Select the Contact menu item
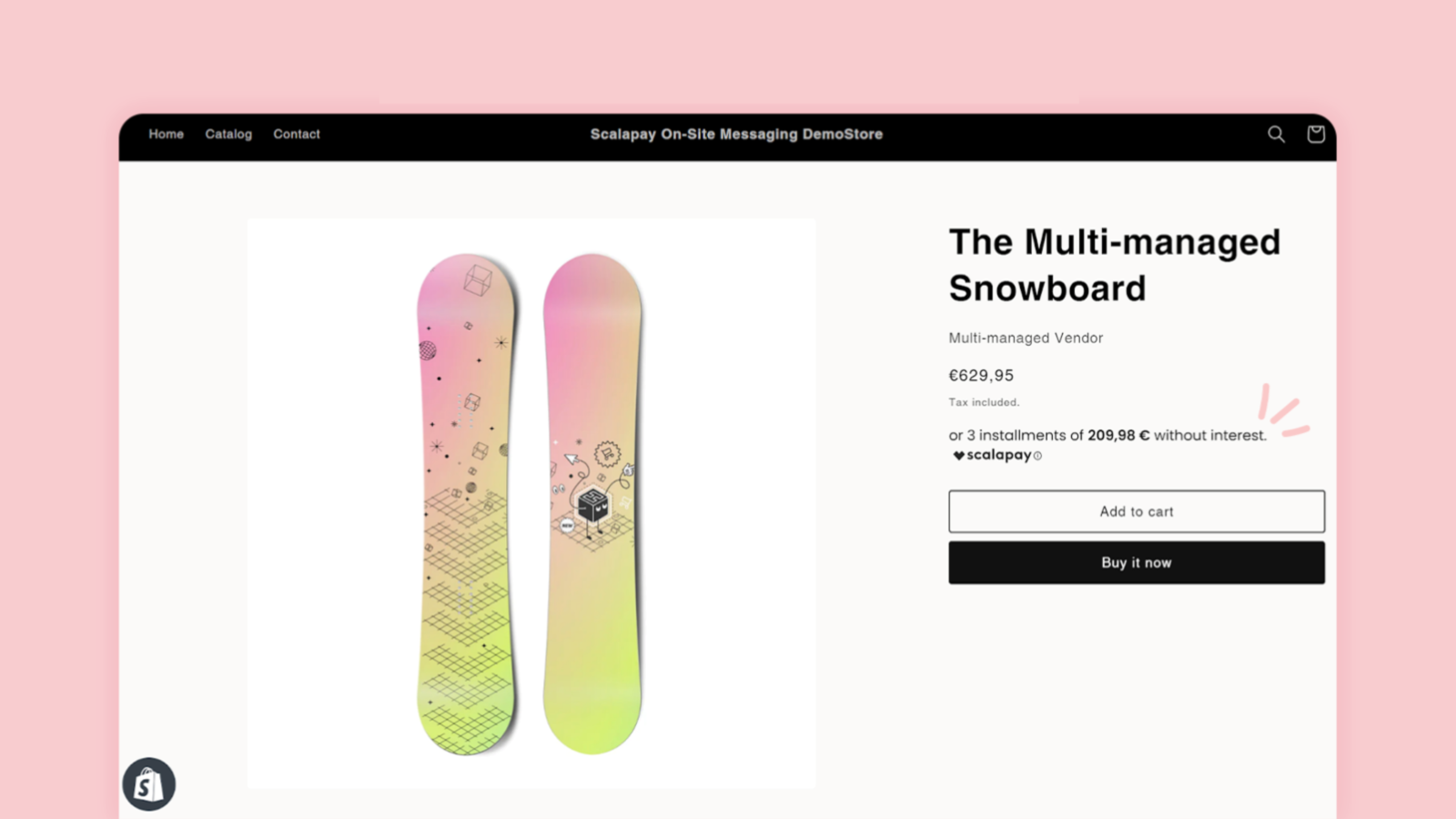 [x=297, y=134]
